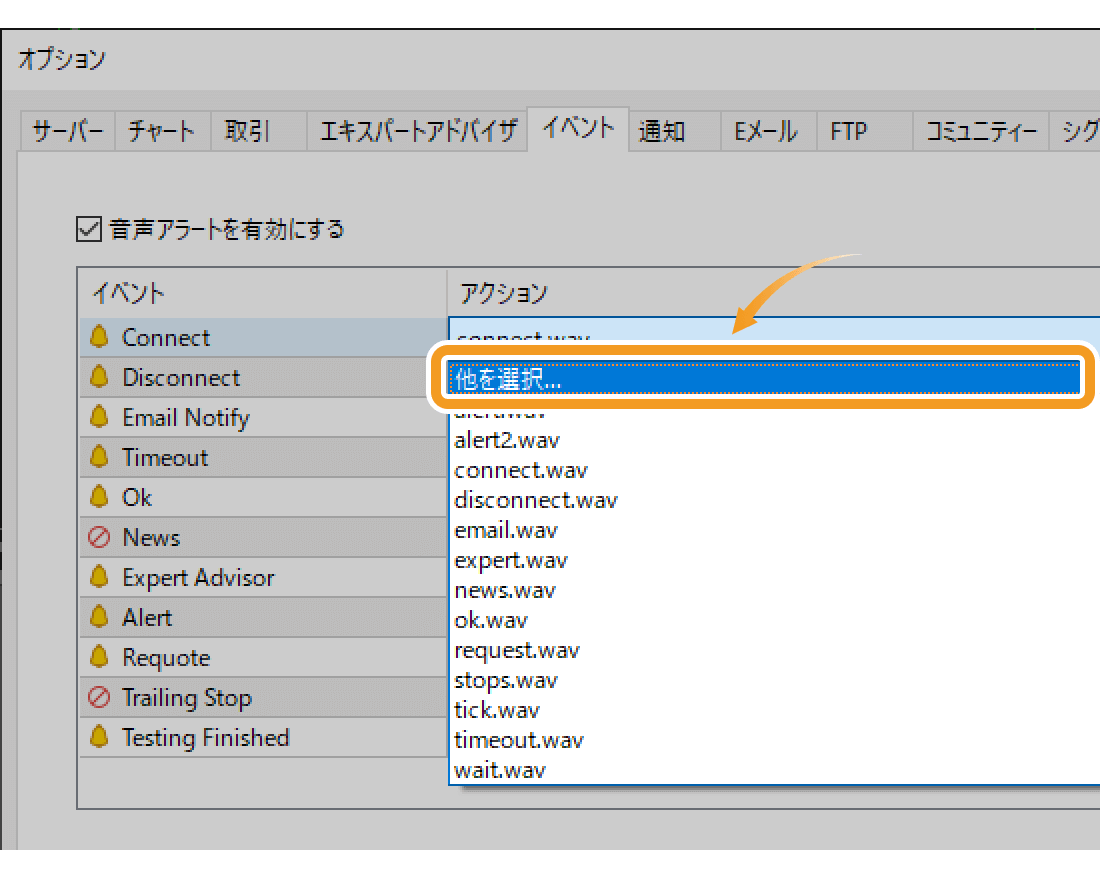
Task: Pick timeout.wav from the dropdown options
Action: coord(518,740)
